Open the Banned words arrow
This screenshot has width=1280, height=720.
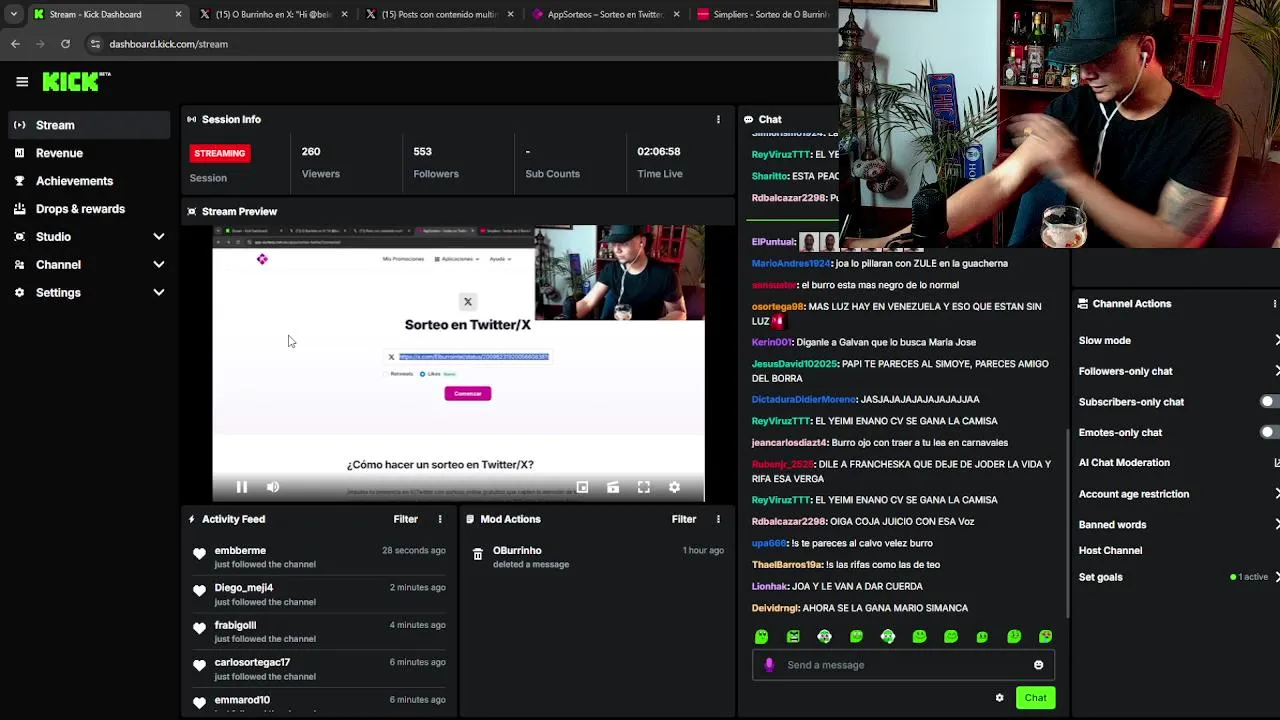click(x=1276, y=525)
